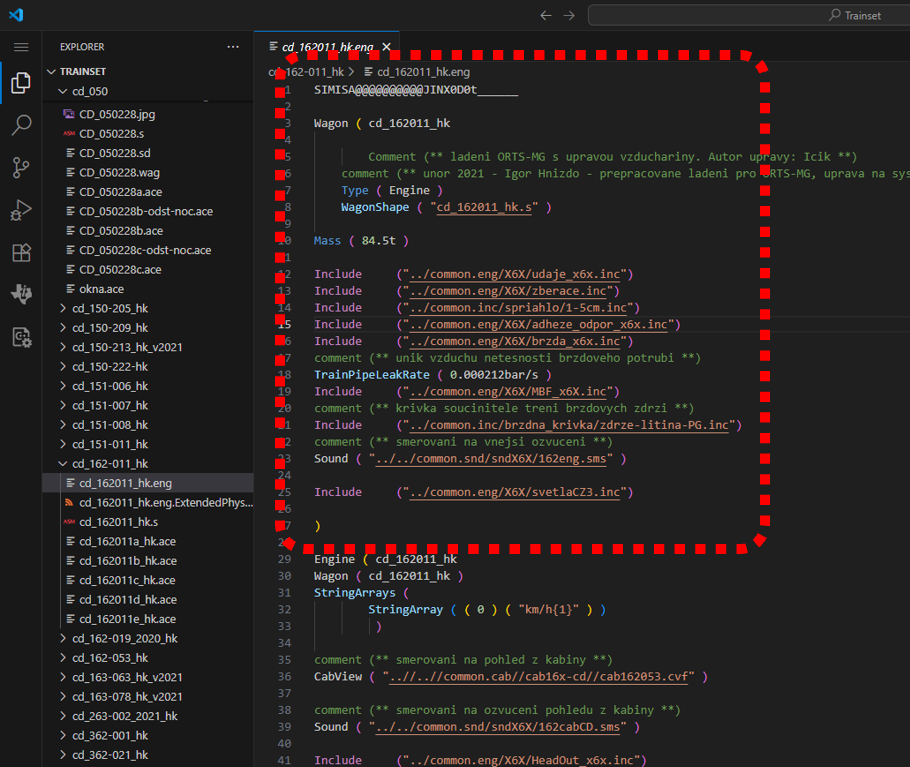Open CD_050228.jpg in the file tree
The width and height of the screenshot is (910, 767).
pyautogui.click(x=117, y=114)
